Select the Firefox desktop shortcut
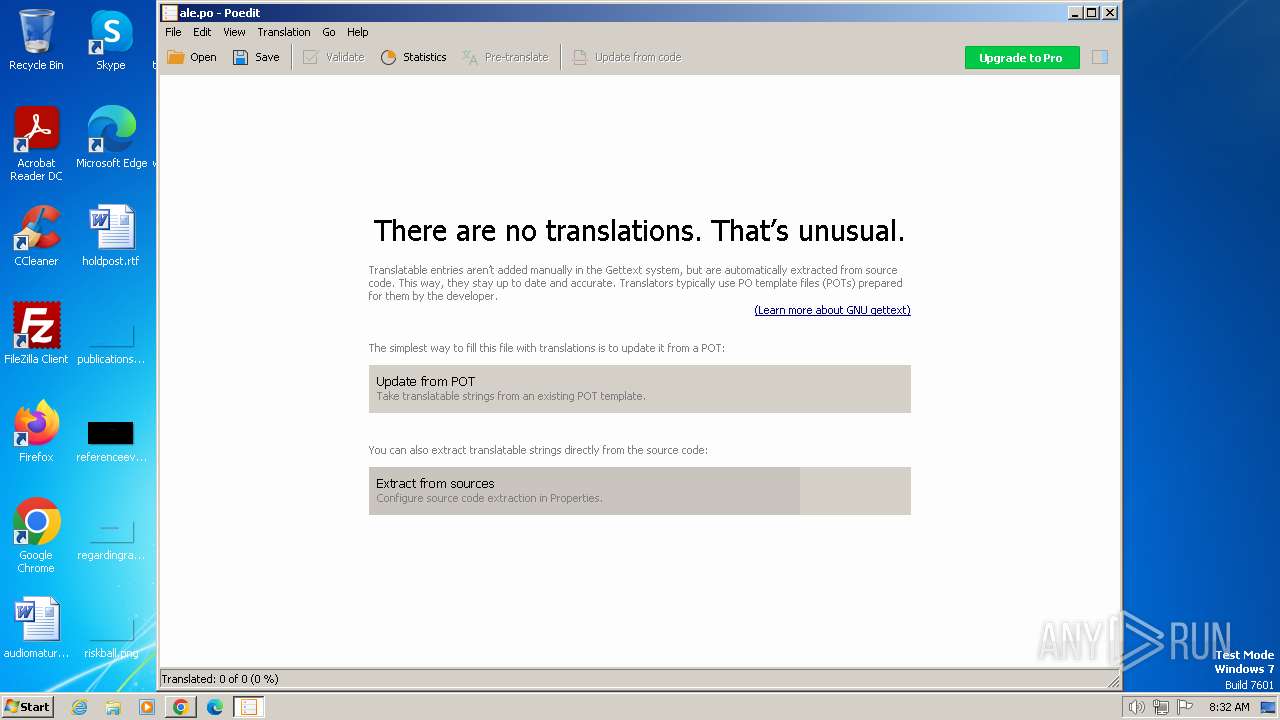This screenshot has height=720, width=1280. click(x=36, y=432)
